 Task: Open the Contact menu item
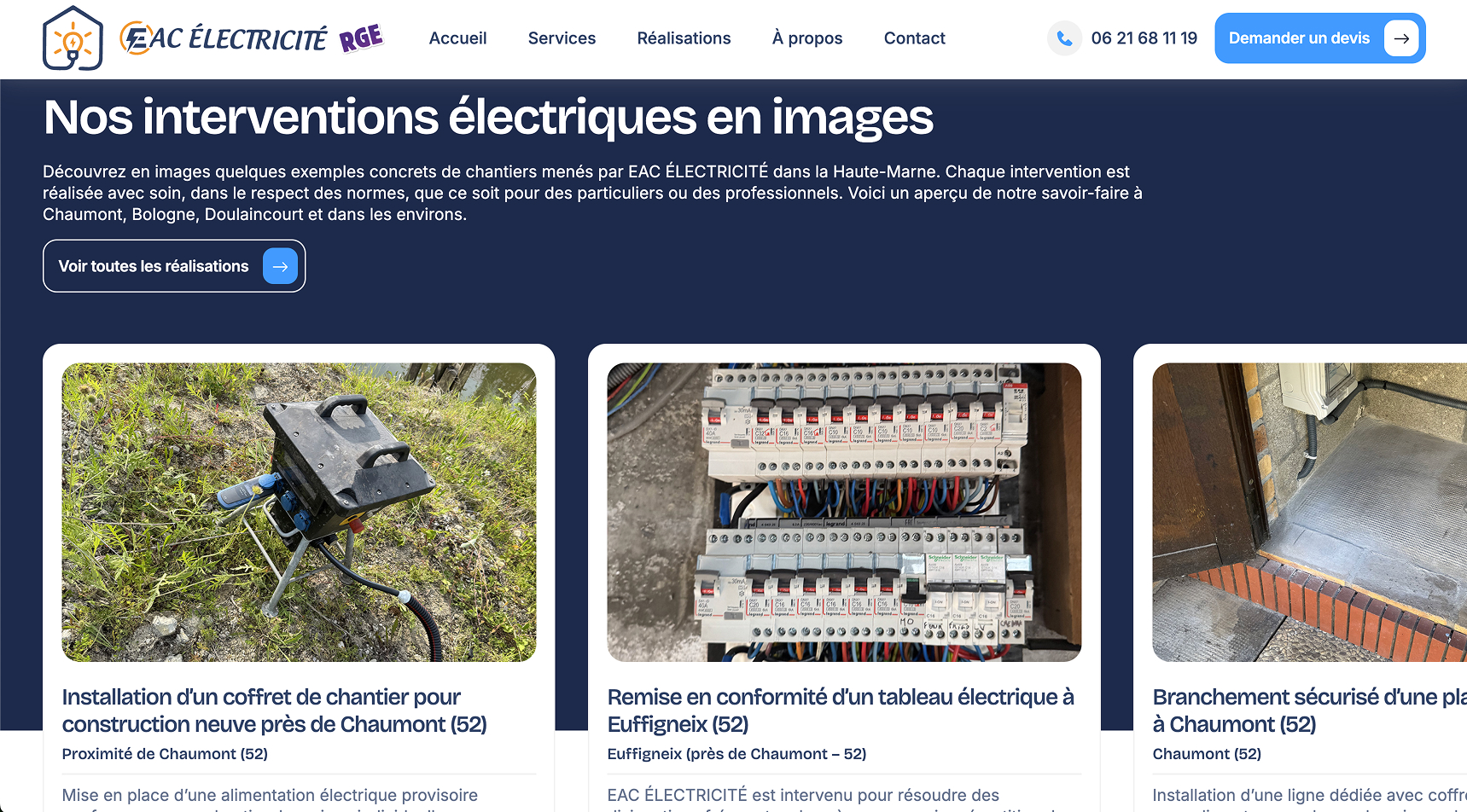tap(914, 38)
